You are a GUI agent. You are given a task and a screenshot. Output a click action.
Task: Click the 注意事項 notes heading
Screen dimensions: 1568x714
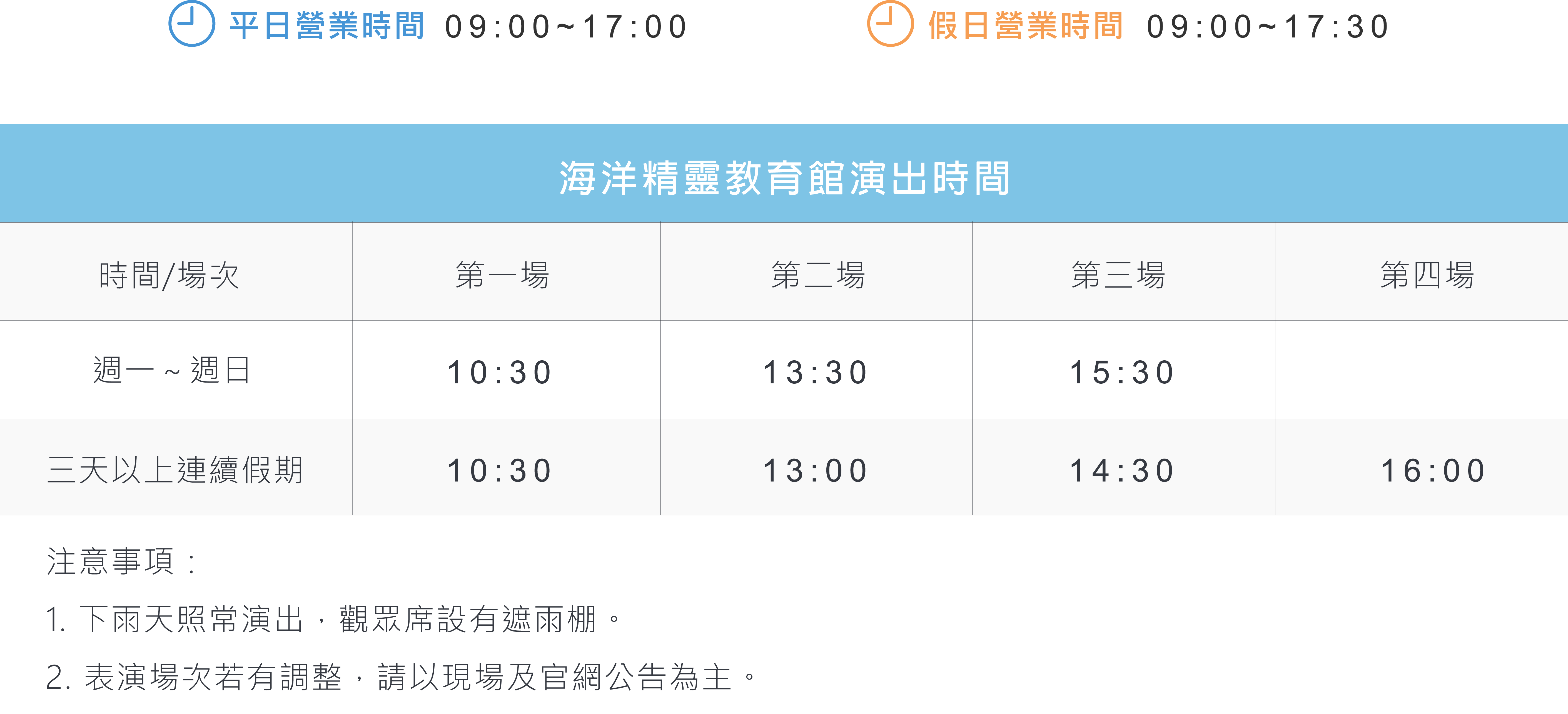point(122,561)
